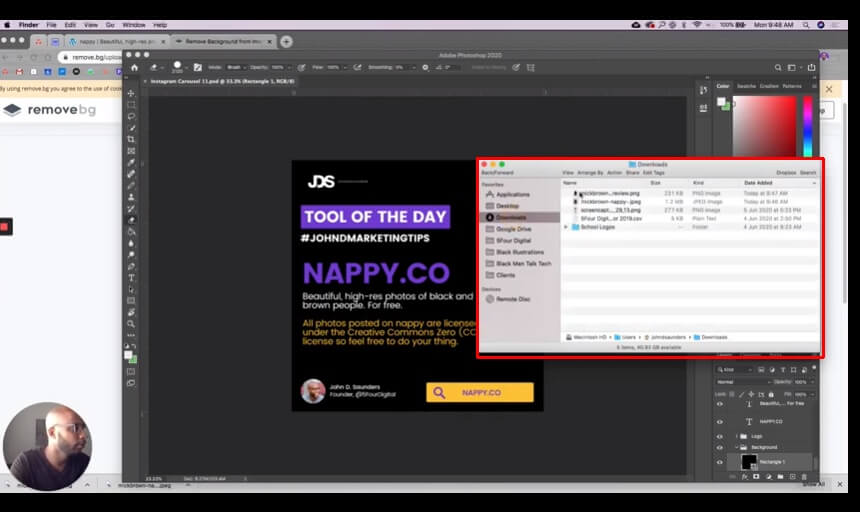Create a new group folder icon
The height and width of the screenshot is (512, 860).
point(780,477)
